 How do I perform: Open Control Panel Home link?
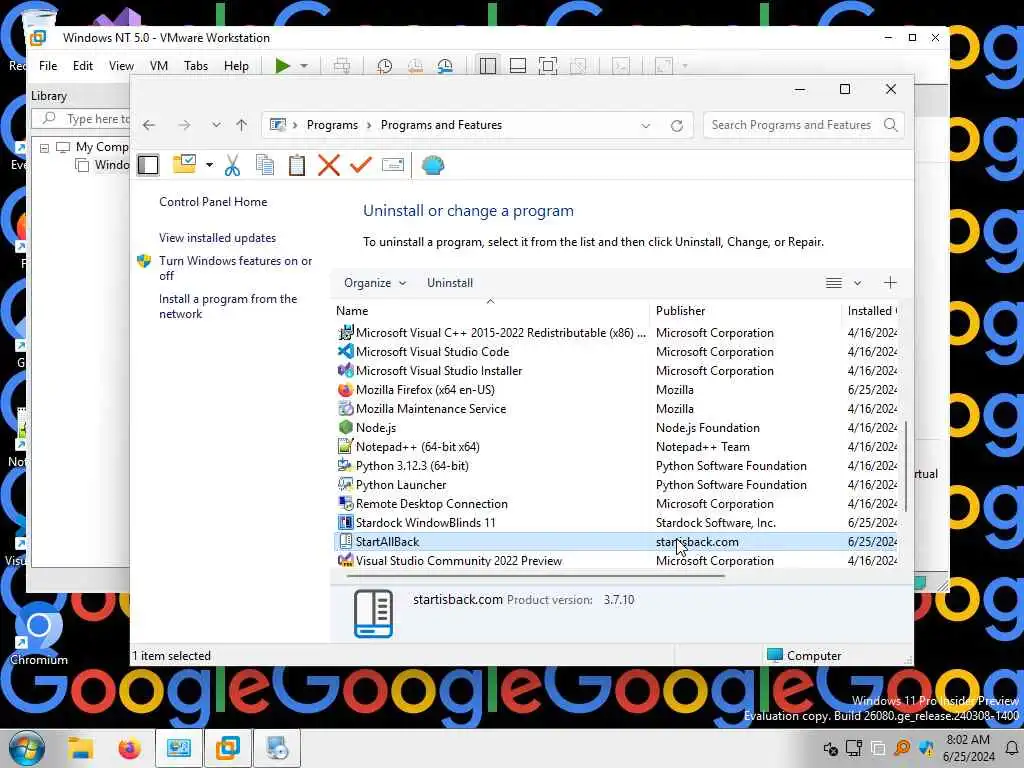point(213,202)
